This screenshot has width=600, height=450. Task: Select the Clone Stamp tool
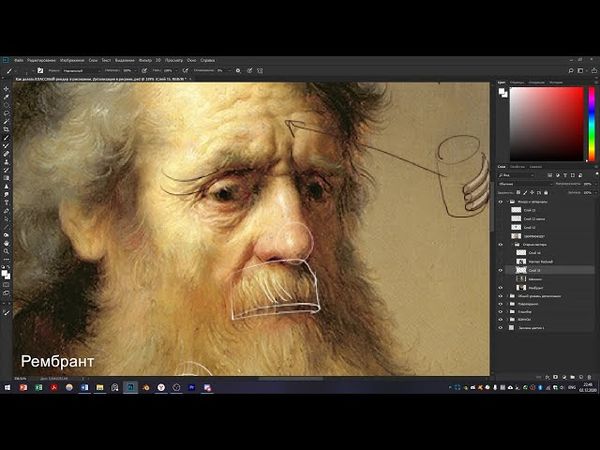pos(6,162)
